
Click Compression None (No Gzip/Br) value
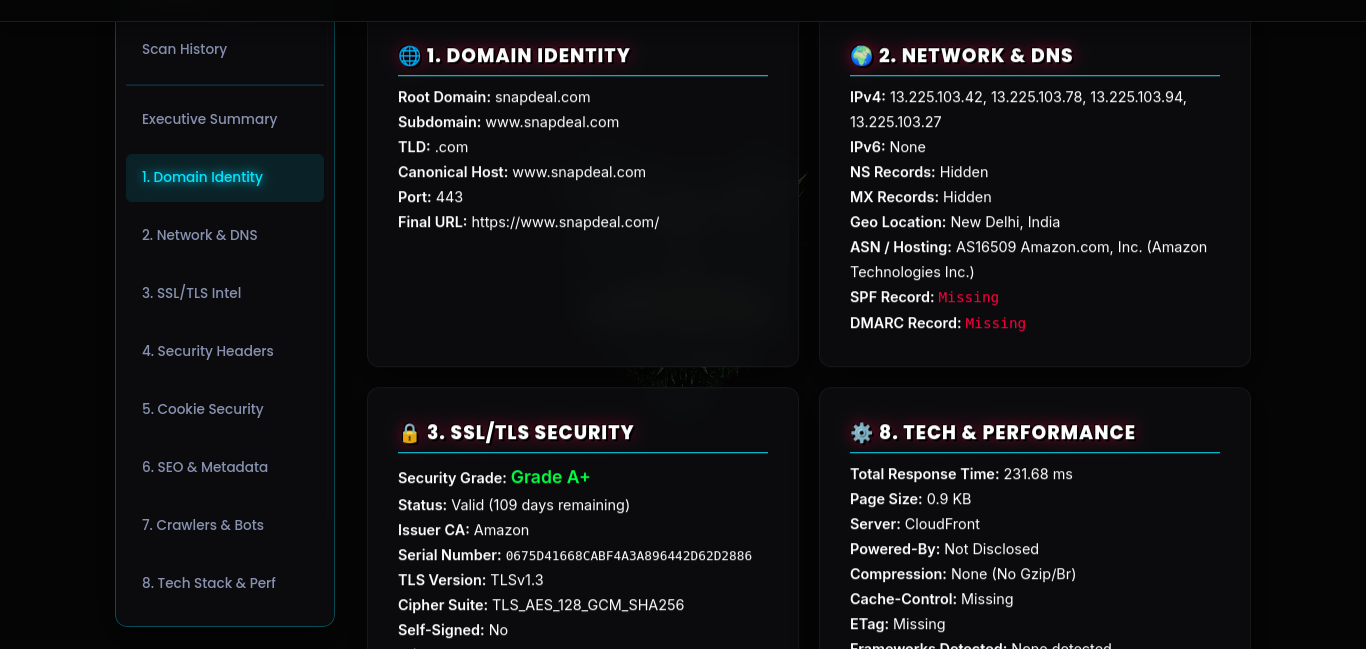point(1013,574)
